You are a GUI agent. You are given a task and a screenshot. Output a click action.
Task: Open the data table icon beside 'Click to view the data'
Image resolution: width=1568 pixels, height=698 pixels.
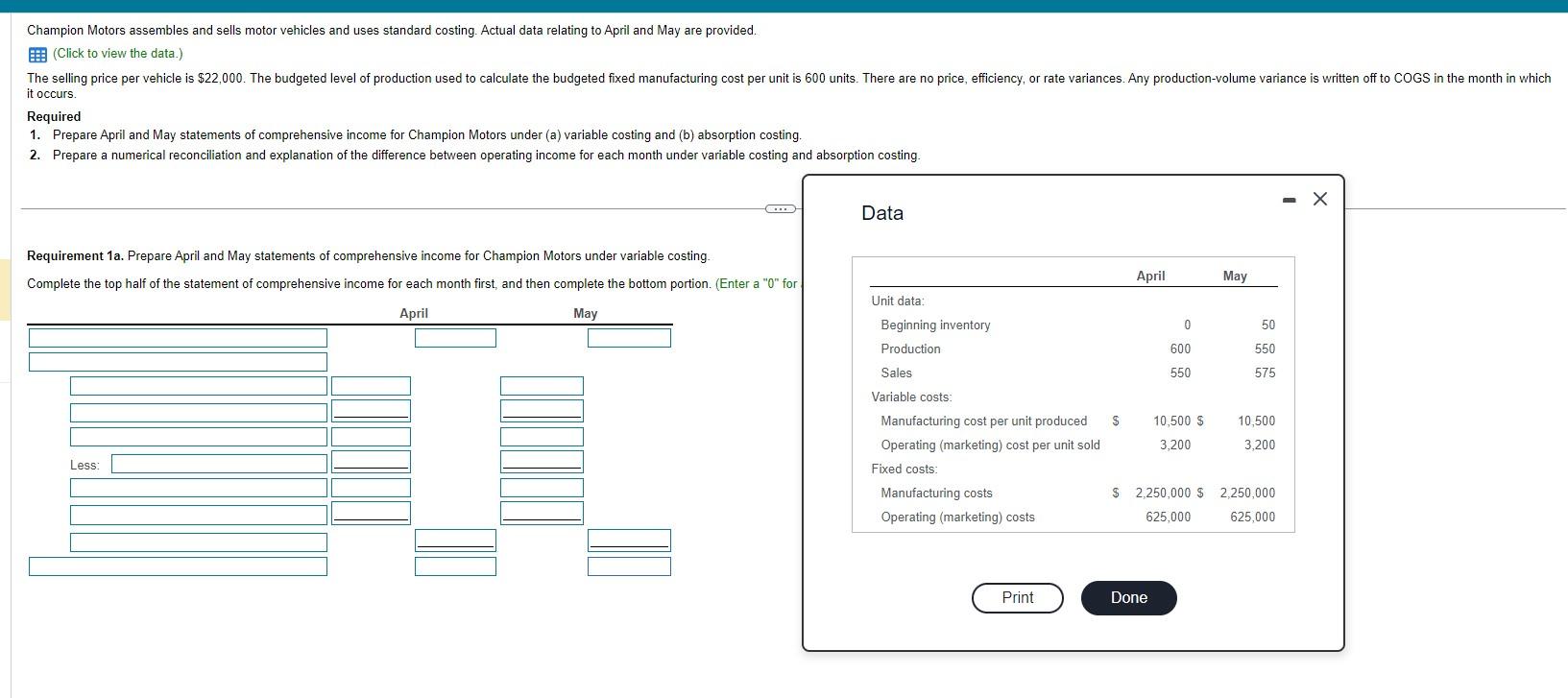pyautogui.click(x=37, y=54)
